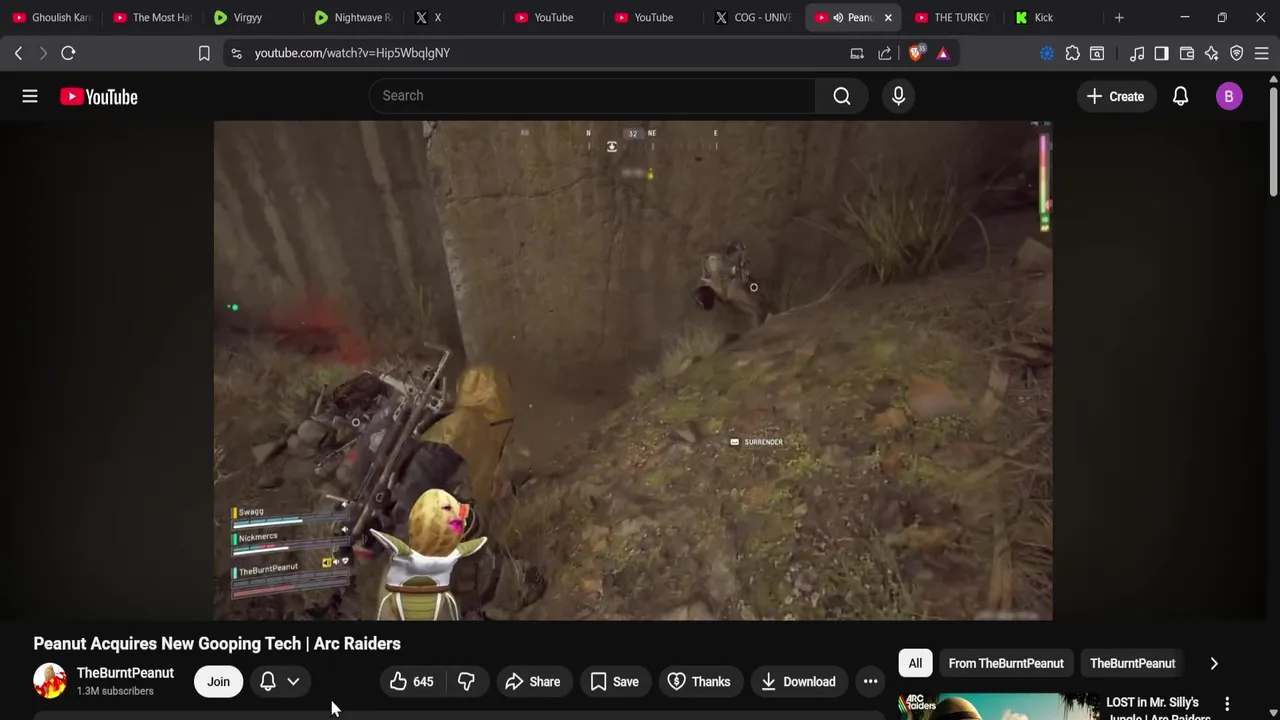
Task: Send Thanks to the creator
Action: 699,682
